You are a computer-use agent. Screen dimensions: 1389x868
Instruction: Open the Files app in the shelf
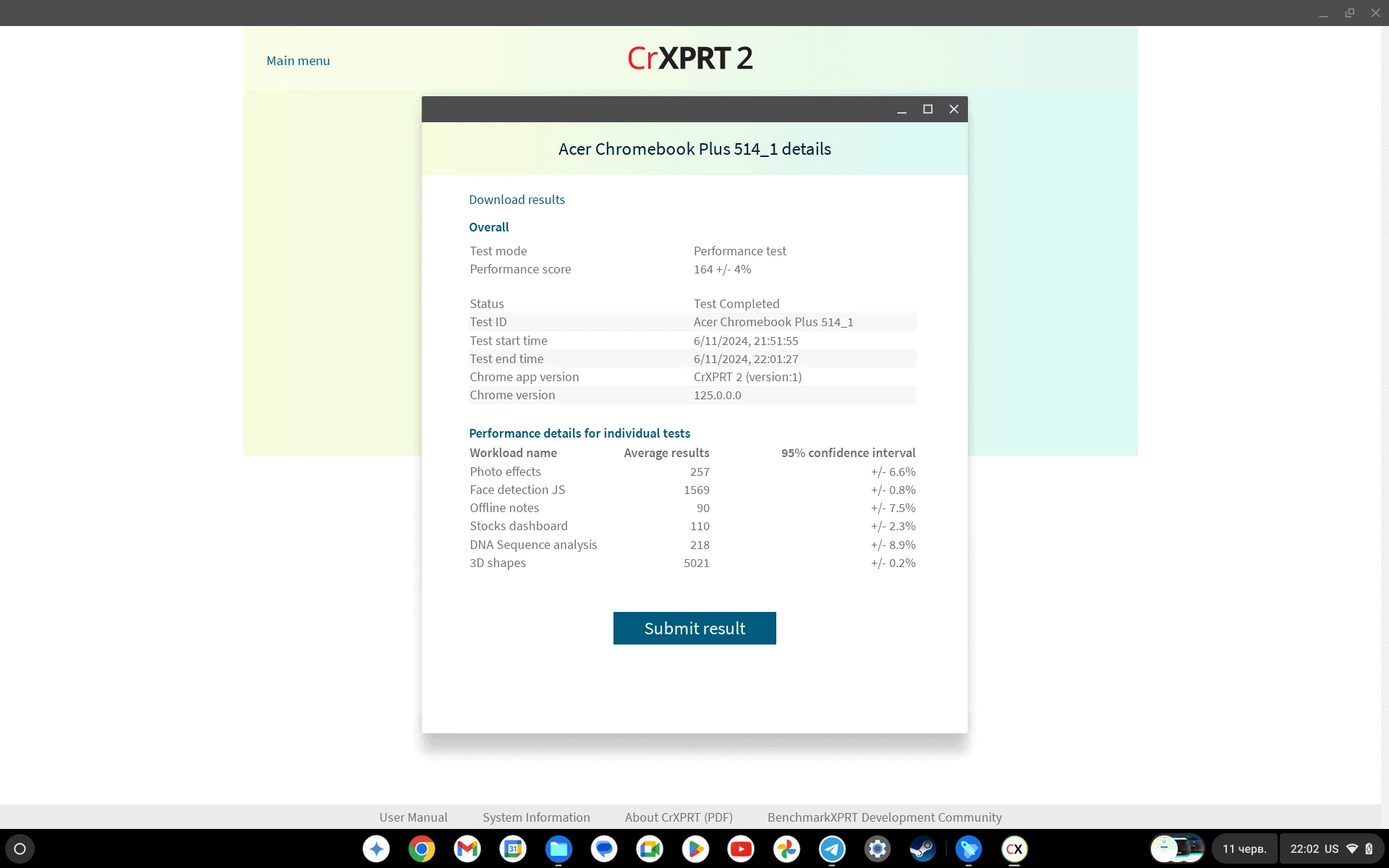(558, 848)
